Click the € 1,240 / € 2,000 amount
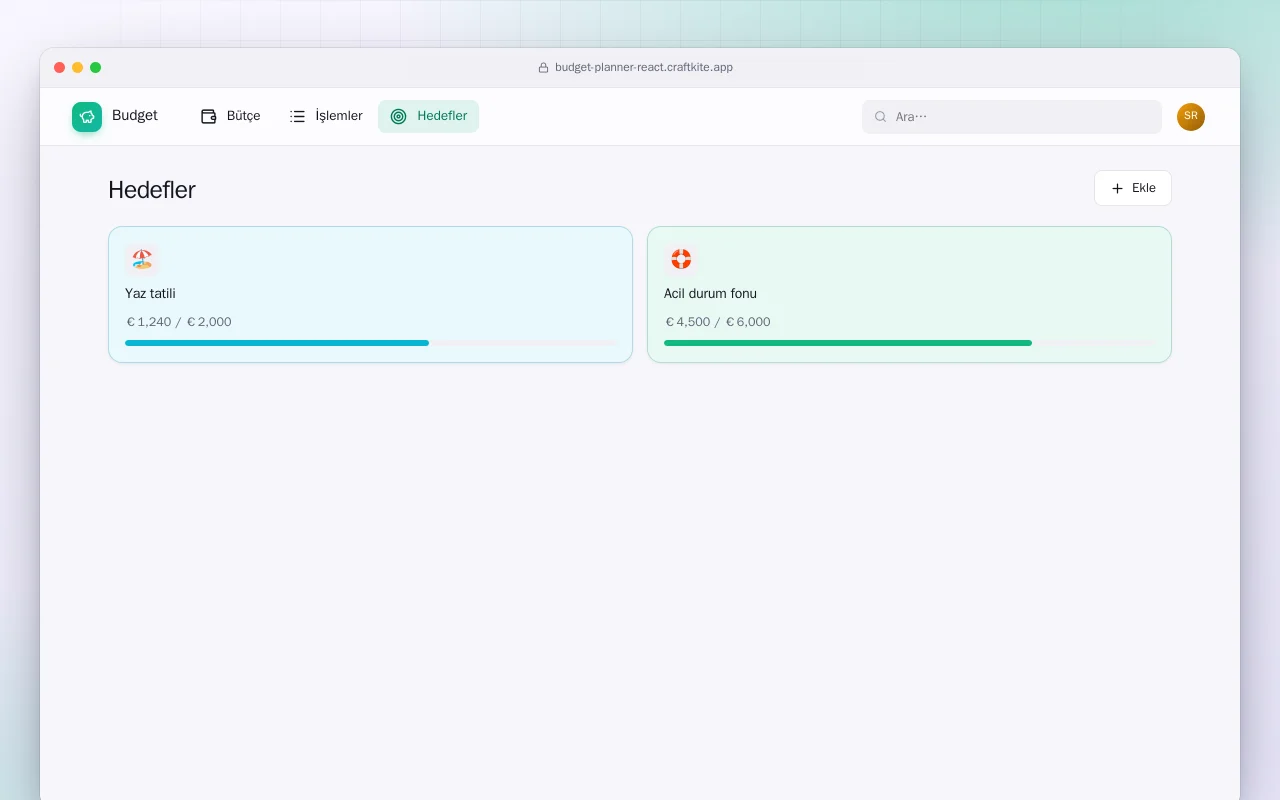This screenshot has height=800, width=1280. point(179,322)
